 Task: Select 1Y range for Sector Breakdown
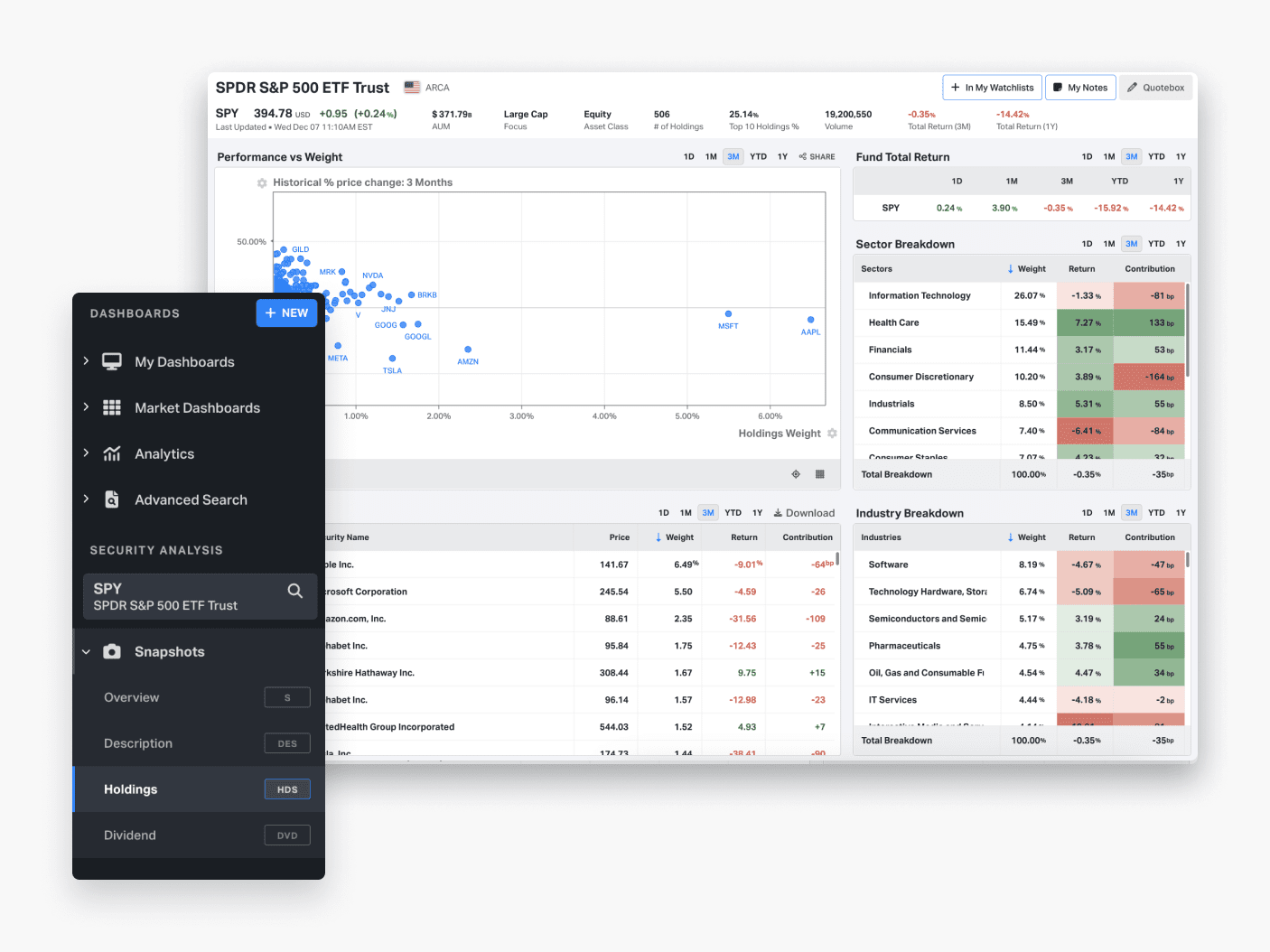[1181, 244]
